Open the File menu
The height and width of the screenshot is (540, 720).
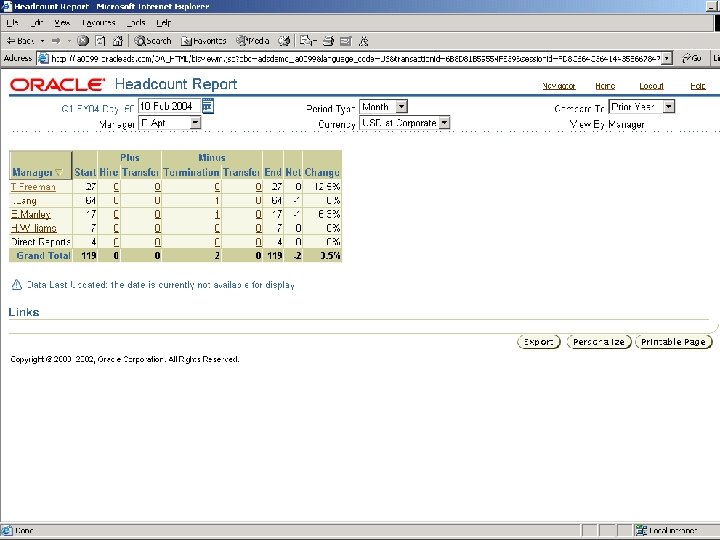tap(12, 22)
